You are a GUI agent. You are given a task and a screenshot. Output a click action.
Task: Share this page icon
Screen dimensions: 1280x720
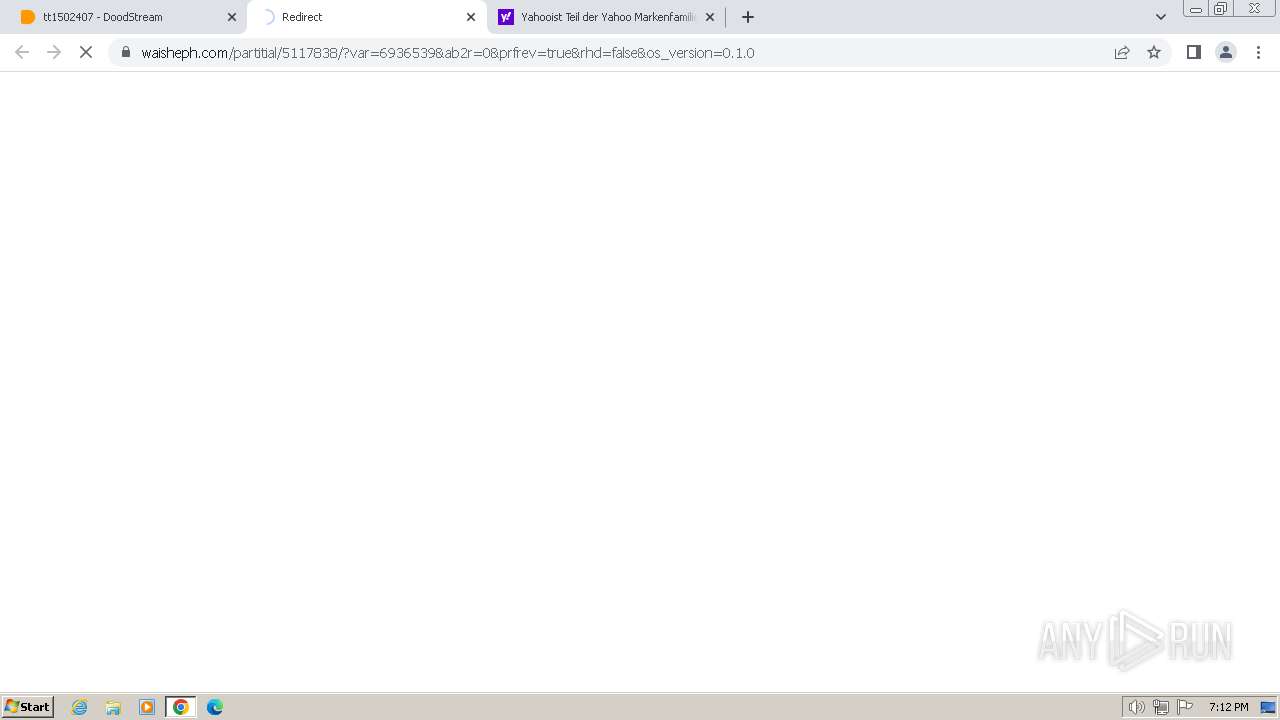pos(1122,52)
